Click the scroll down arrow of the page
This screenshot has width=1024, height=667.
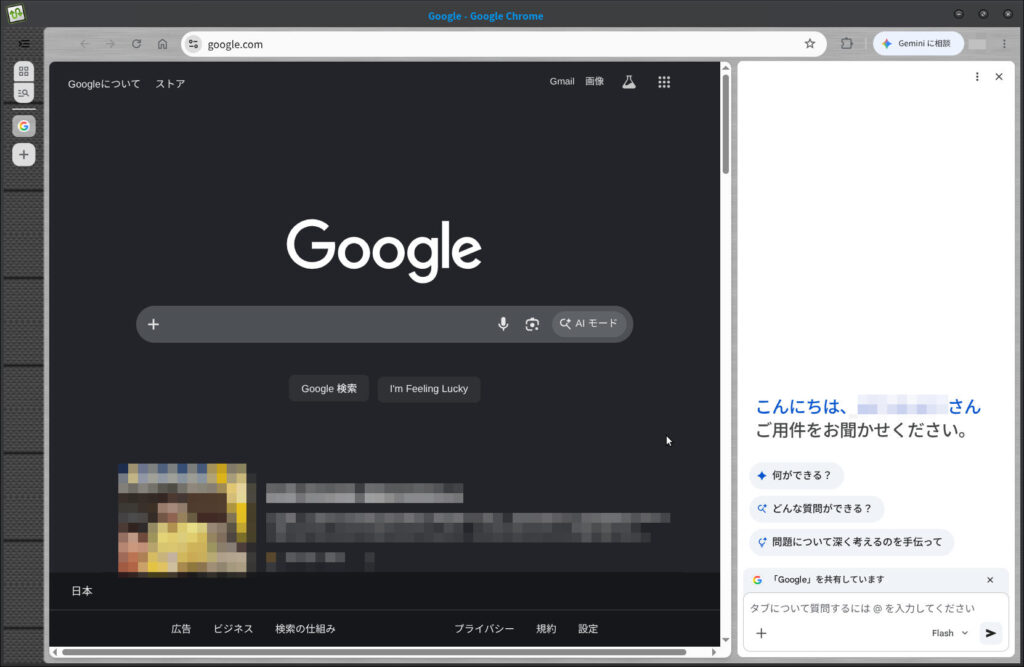(726, 640)
